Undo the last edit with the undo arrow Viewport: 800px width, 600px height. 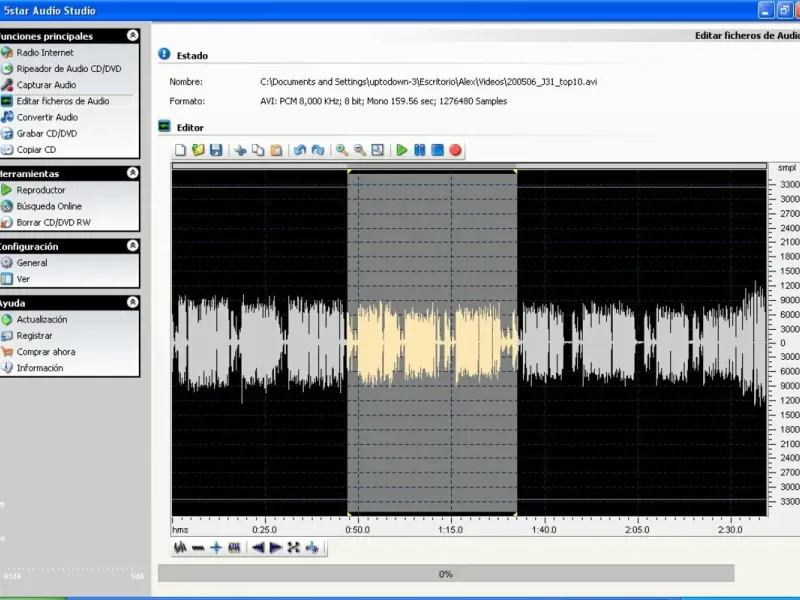(x=300, y=150)
